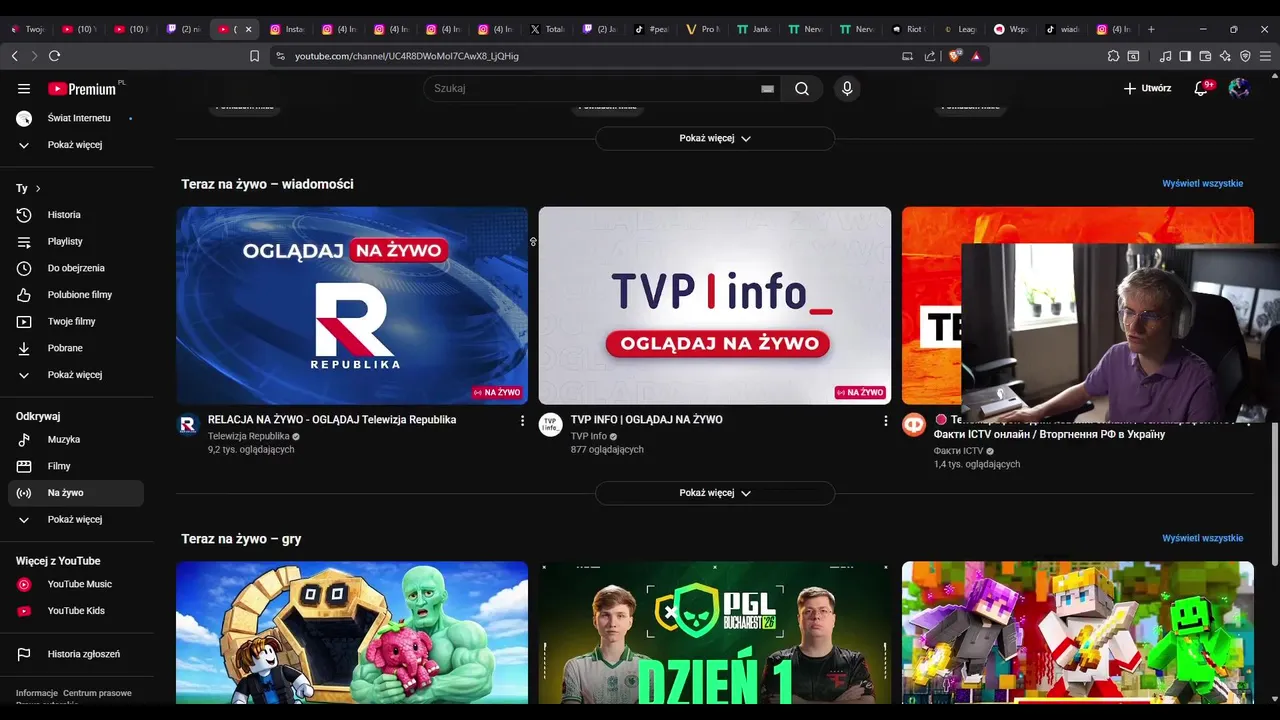1280x720 pixels.
Task: Open the Brave playlist music note icon
Action: pos(1165,56)
